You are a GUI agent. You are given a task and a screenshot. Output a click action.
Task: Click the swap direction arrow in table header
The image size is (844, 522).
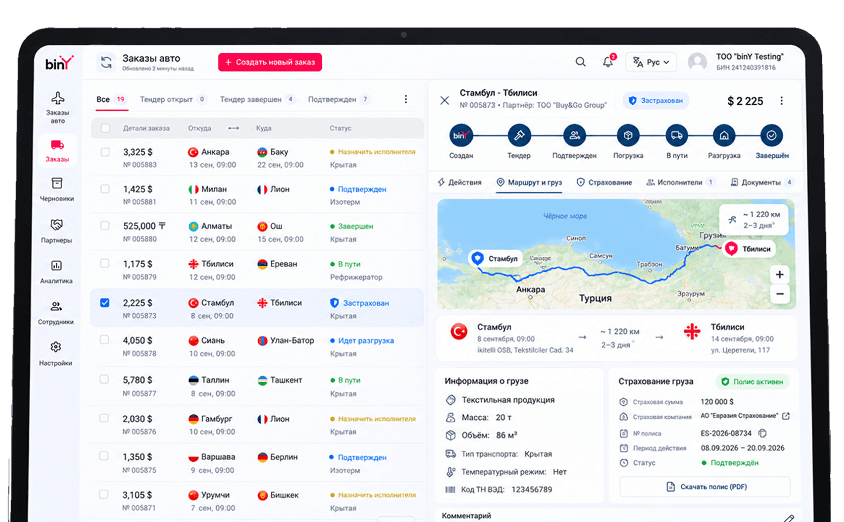coord(234,128)
